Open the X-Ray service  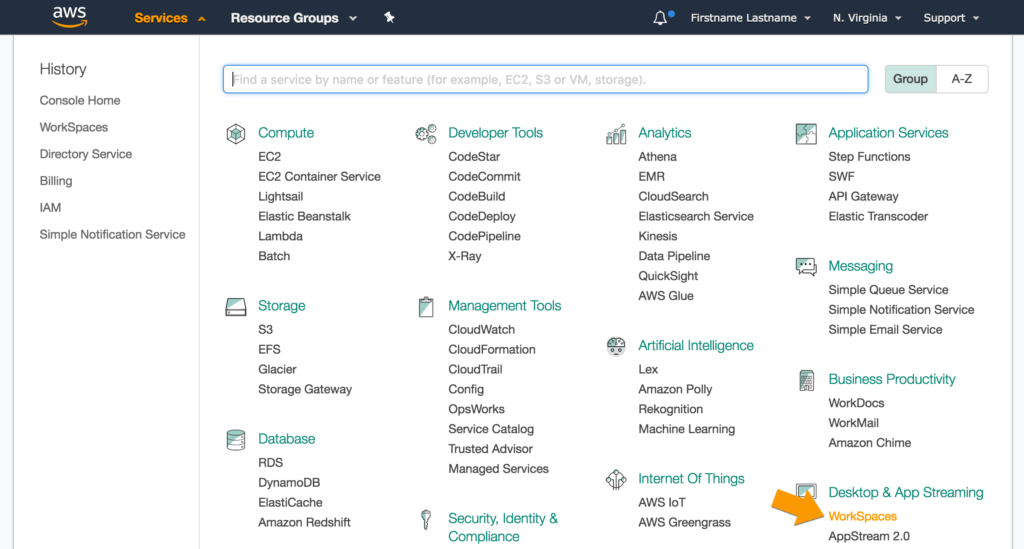coord(464,256)
